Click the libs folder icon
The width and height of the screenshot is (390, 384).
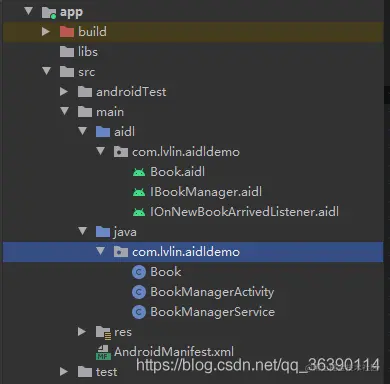[67, 52]
